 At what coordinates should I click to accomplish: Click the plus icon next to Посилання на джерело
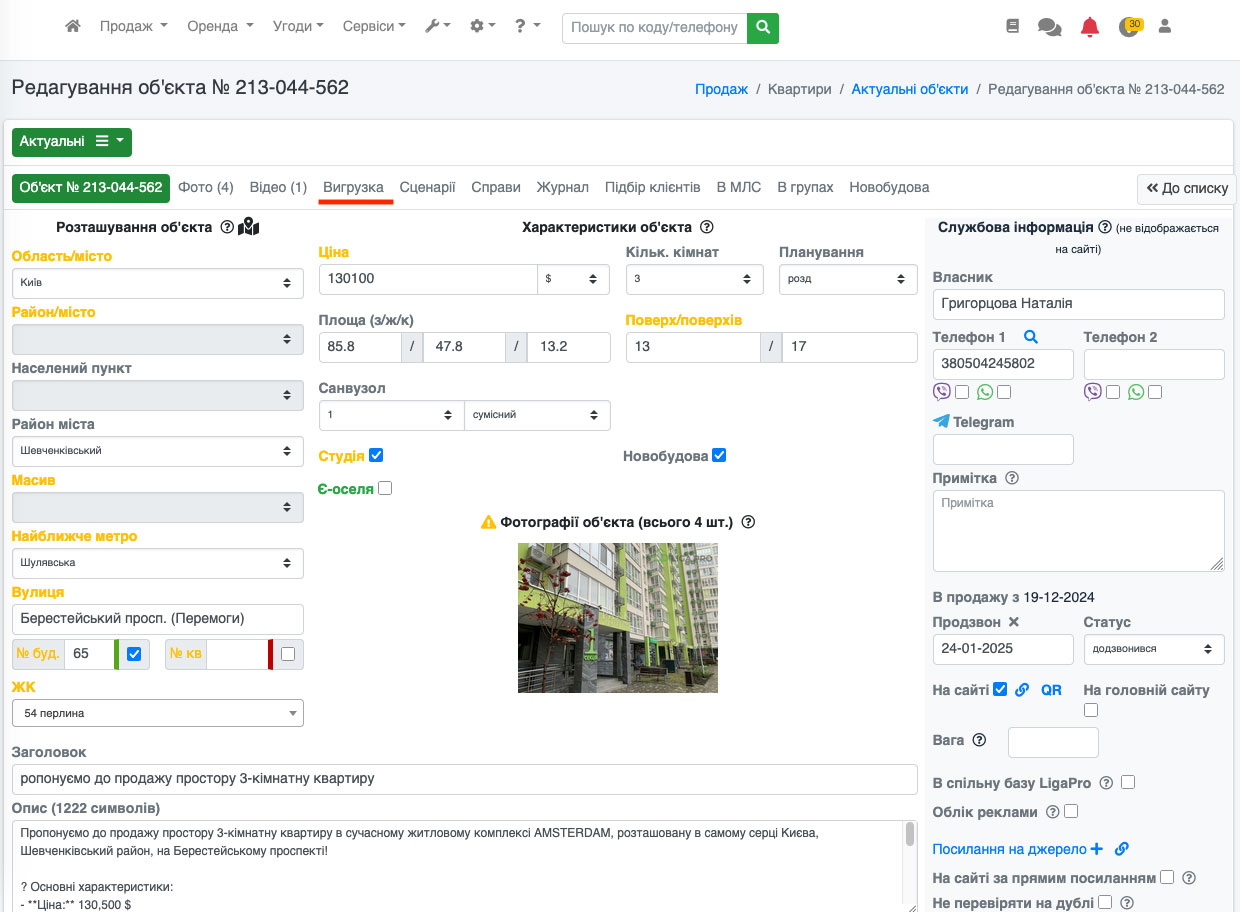click(1096, 849)
